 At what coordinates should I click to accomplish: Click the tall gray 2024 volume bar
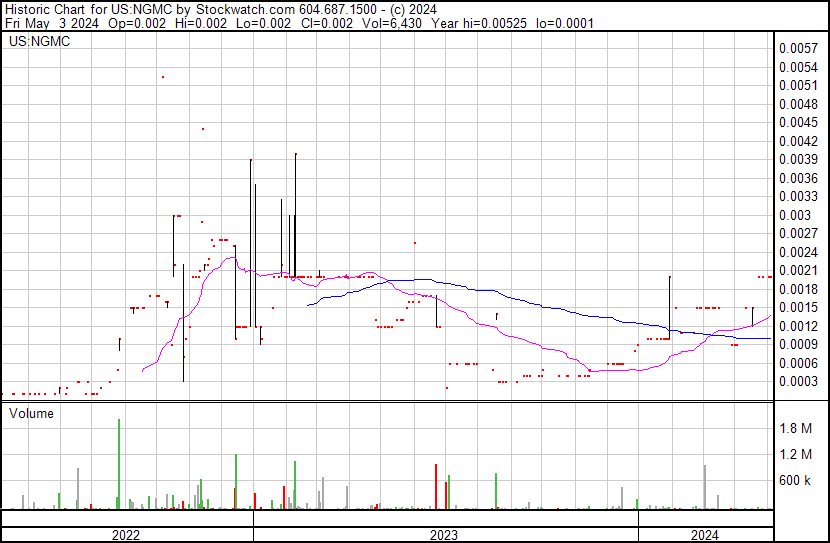pos(705,487)
